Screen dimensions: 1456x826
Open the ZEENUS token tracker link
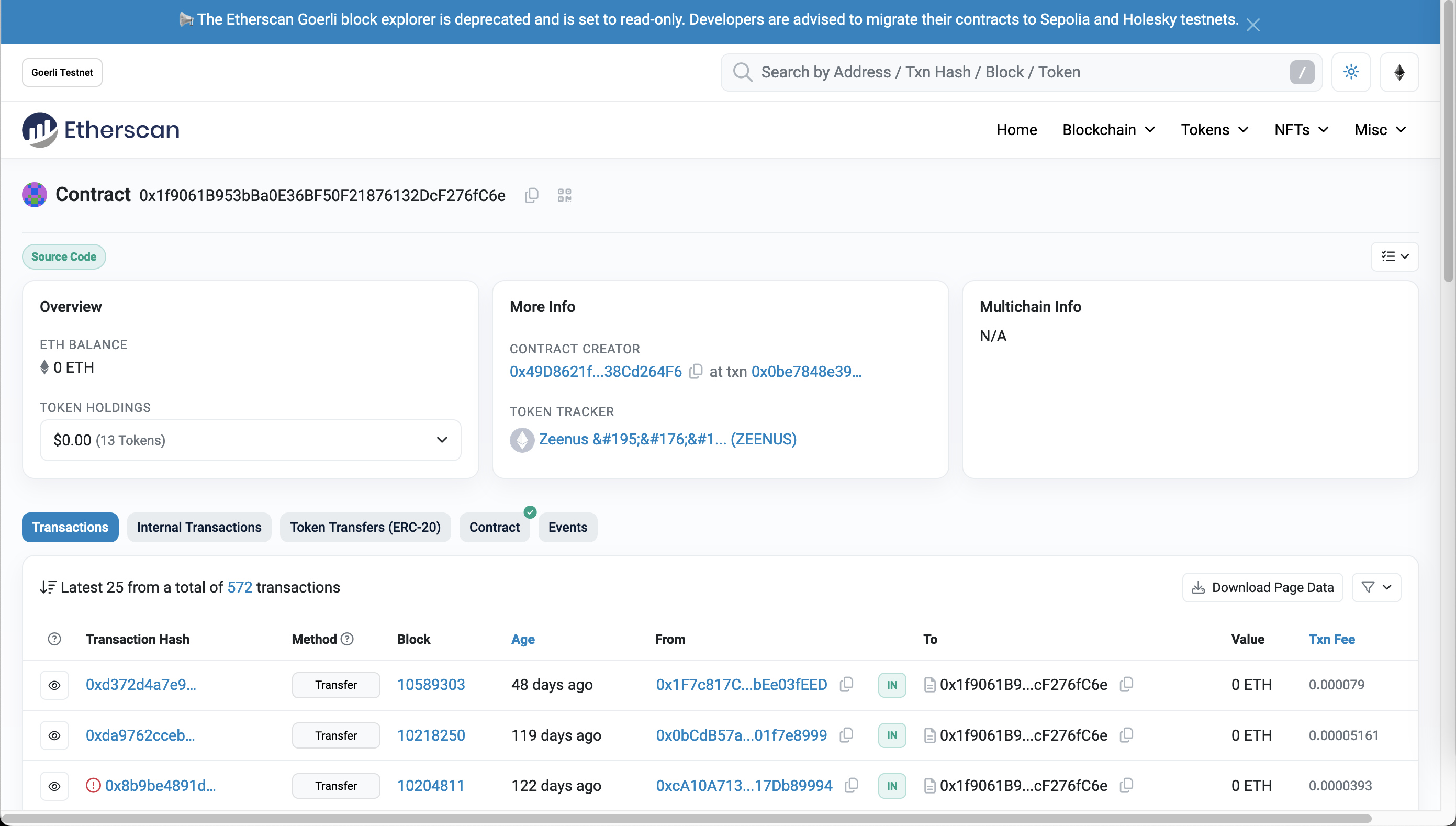(667, 439)
